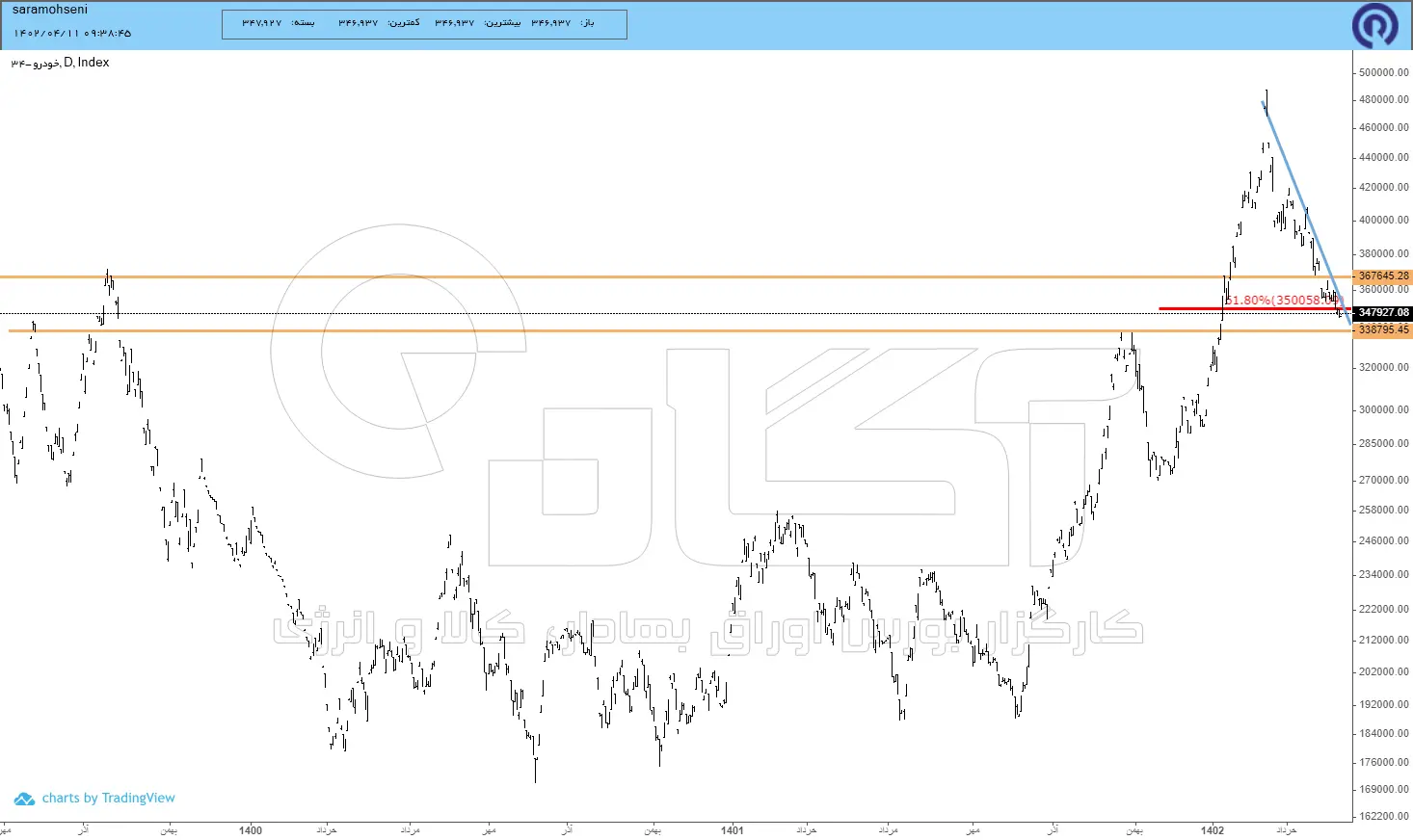Click the 169000.00 price axis label
This screenshot has width=1413, height=840.
tap(1384, 789)
